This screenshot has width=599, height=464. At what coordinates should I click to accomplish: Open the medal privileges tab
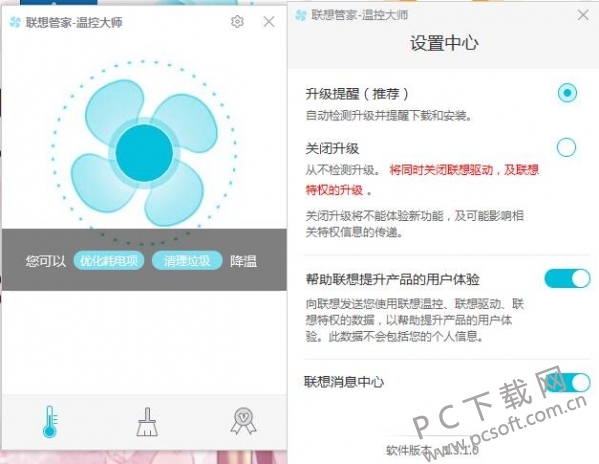click(244, 421)
